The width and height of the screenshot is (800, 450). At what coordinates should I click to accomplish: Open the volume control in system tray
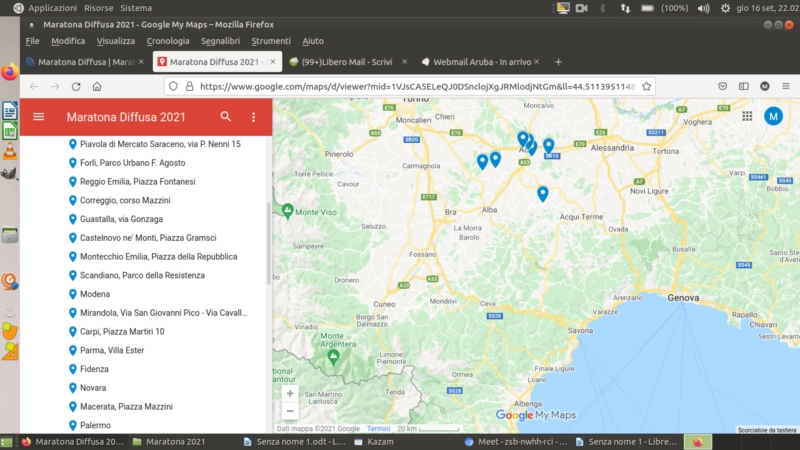coord(704,8)
